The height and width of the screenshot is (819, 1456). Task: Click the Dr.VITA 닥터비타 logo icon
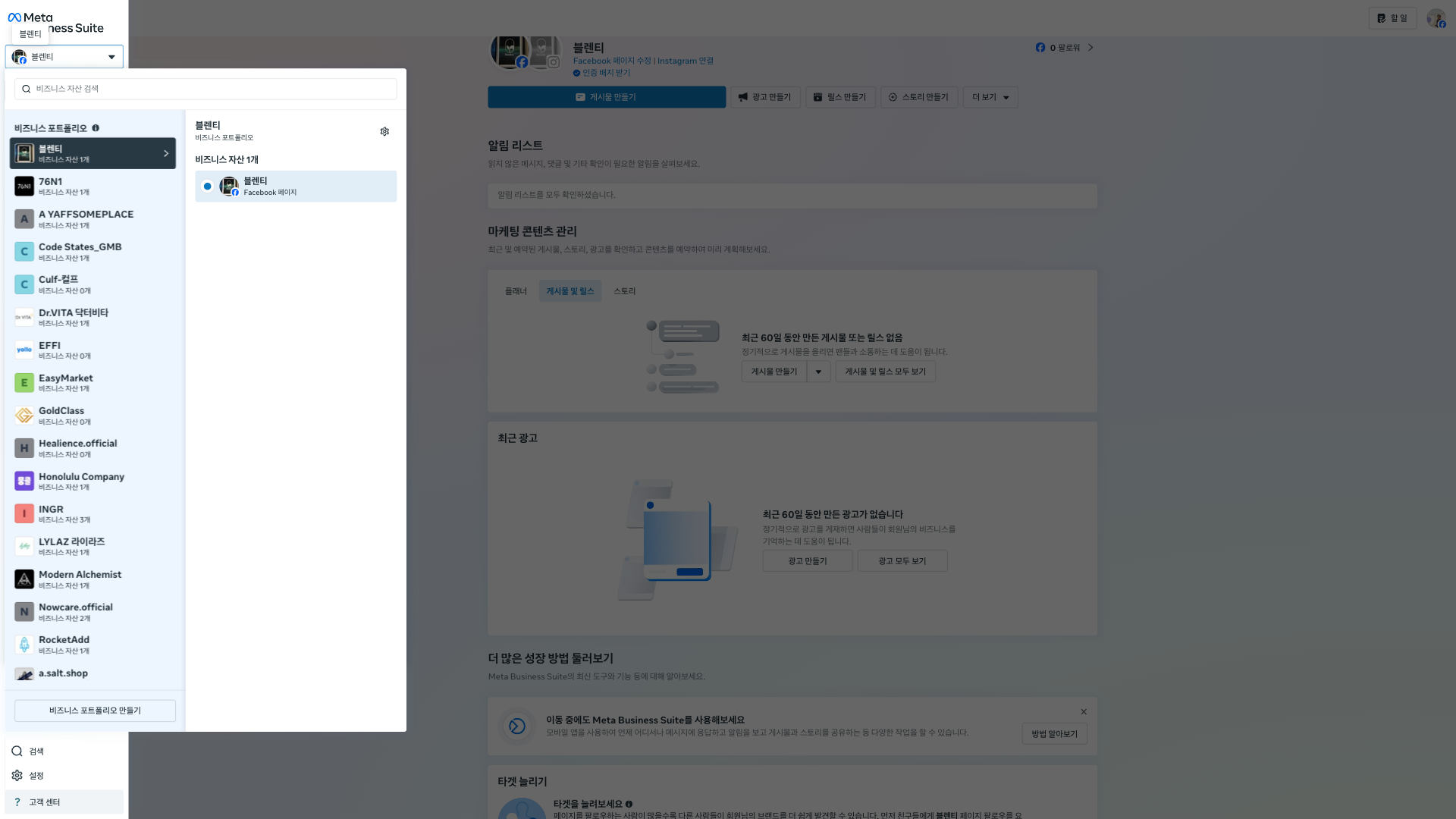tap(24, 317)
